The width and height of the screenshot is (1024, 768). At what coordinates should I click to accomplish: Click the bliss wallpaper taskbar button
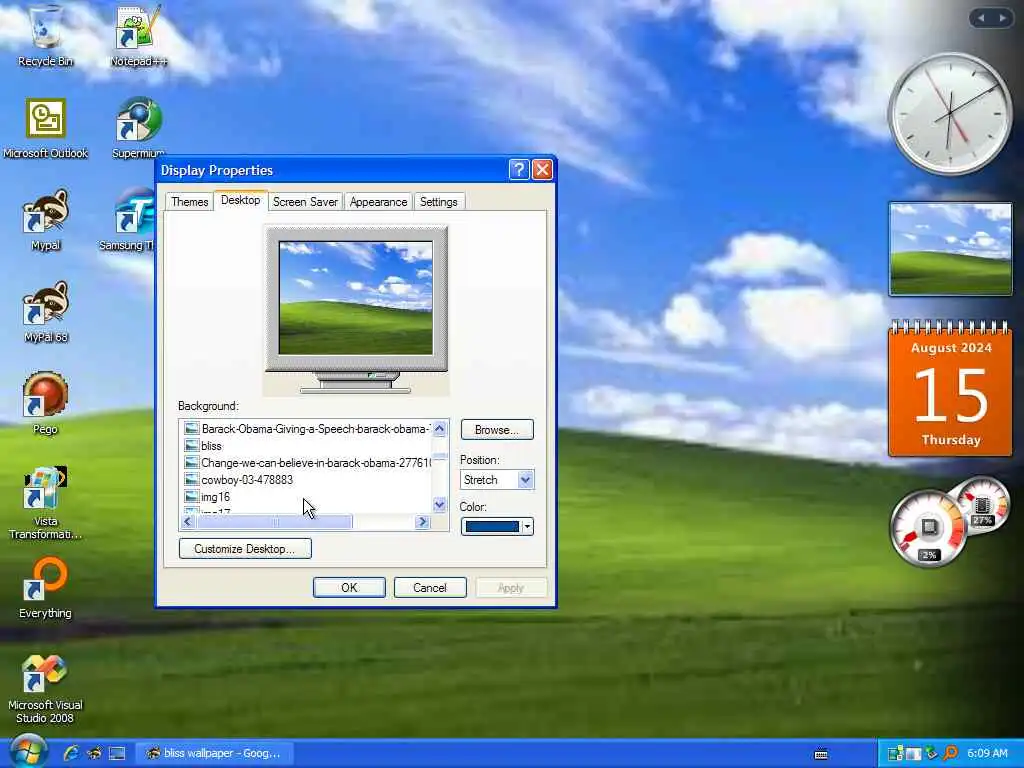click(214, 753)
